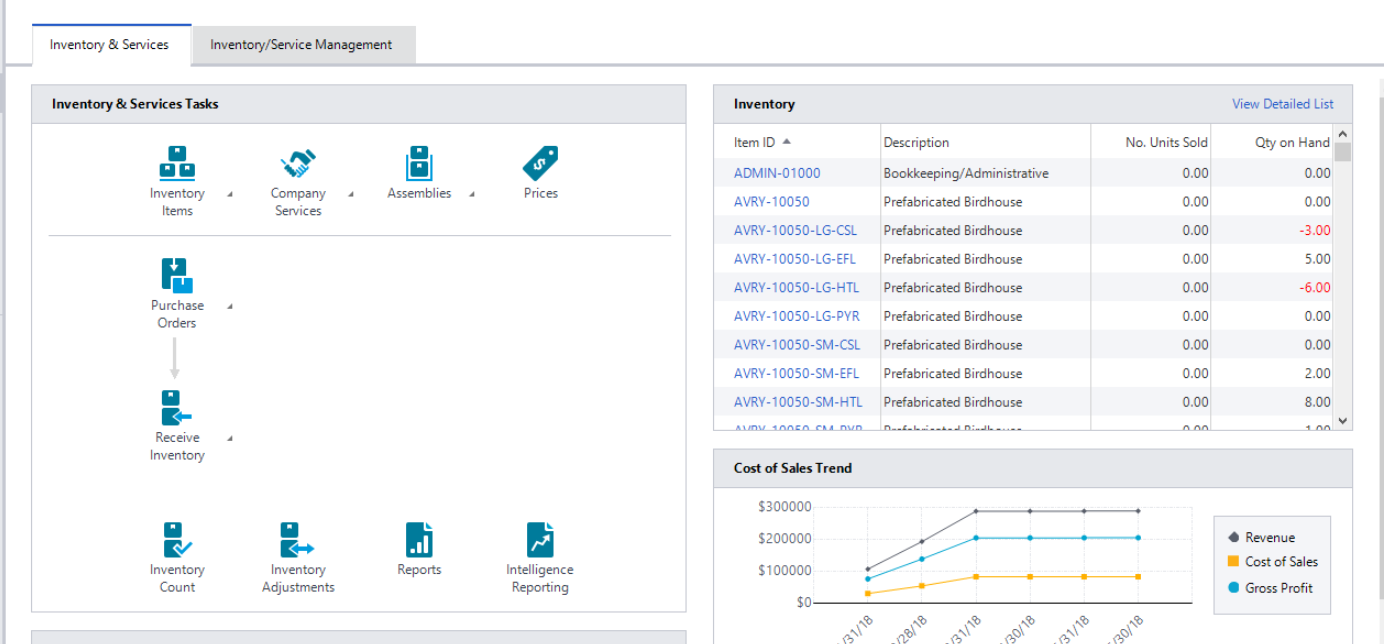Expand the Company Services dropdown arrow
Image resolution: width=1384 pixels, height=644 pixels.
click(351, 195)
